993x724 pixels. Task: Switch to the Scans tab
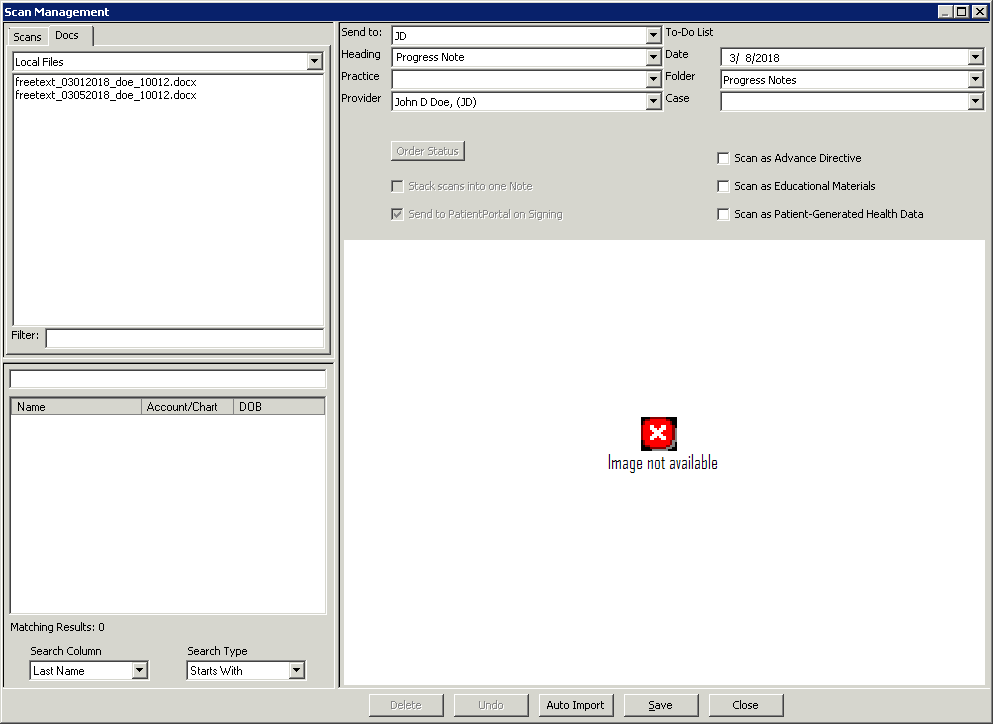[28, 37]
